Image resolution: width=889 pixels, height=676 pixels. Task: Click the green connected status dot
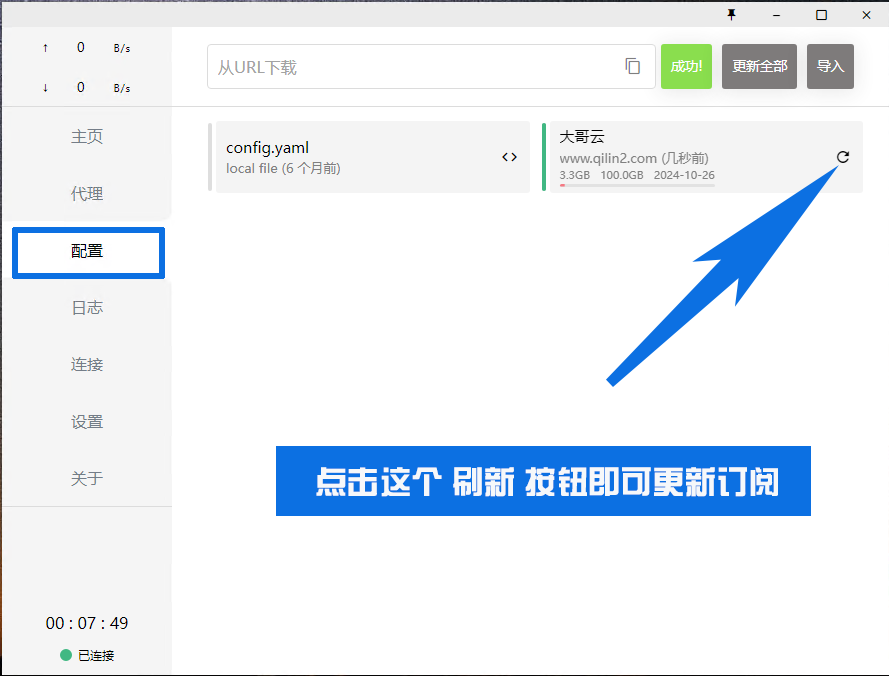point(66,655)
